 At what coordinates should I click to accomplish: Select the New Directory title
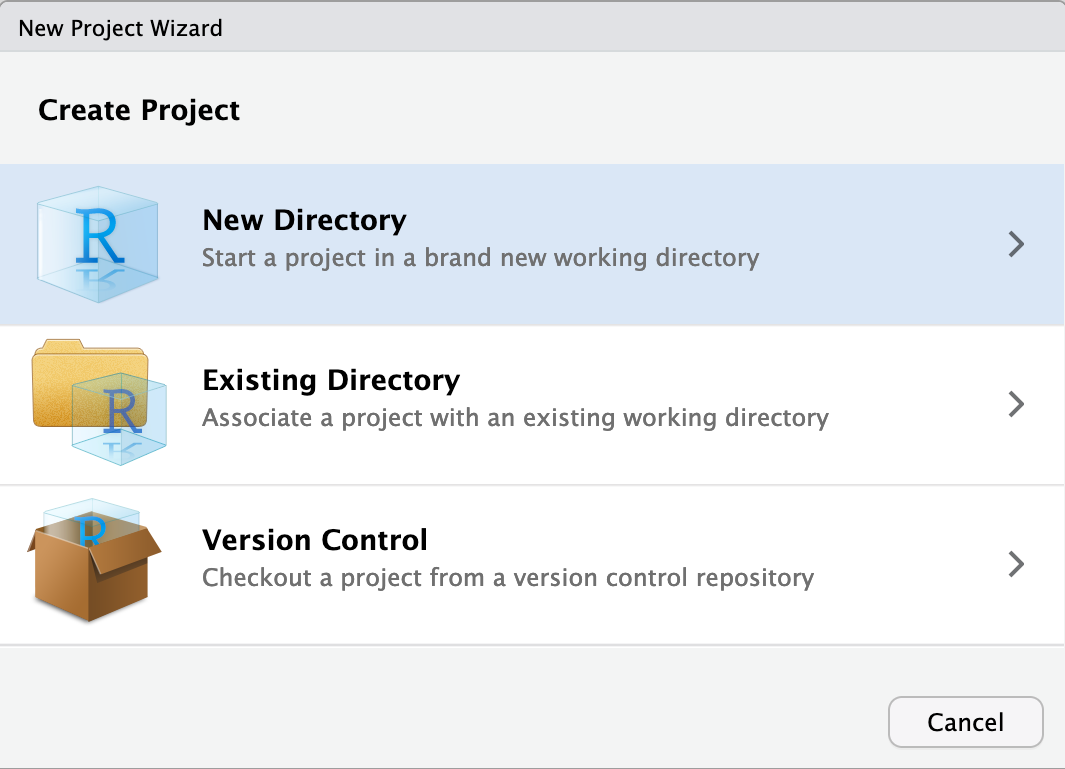(x=304, y=220)
